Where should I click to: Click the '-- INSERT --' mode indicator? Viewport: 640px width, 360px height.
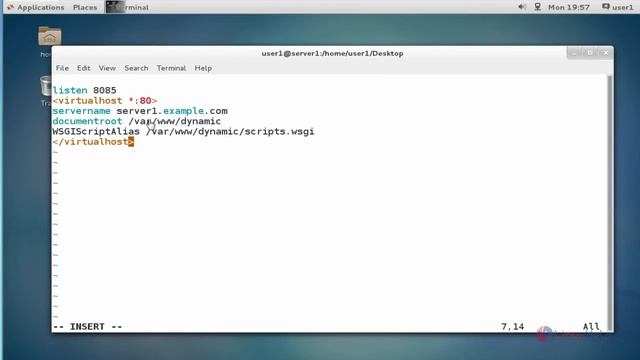(87, 327)
